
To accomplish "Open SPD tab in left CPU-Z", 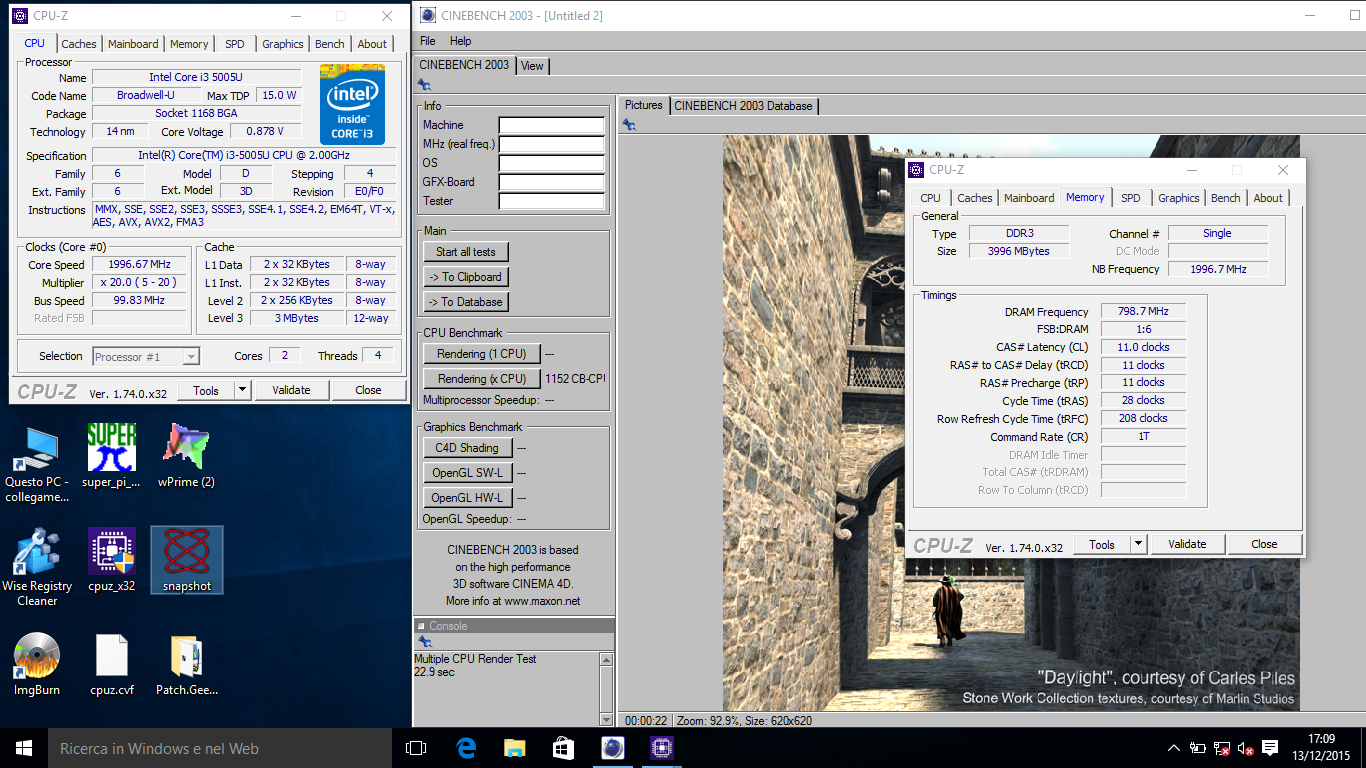I will click(x=234, y=44).
